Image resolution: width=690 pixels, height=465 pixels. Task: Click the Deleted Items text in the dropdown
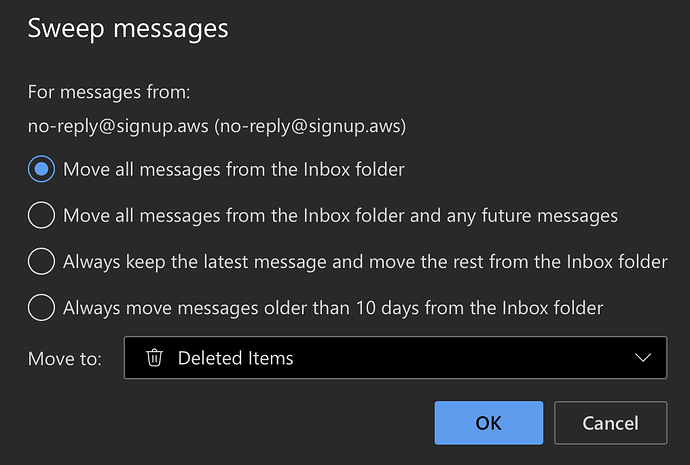click(x=235, y=358)
